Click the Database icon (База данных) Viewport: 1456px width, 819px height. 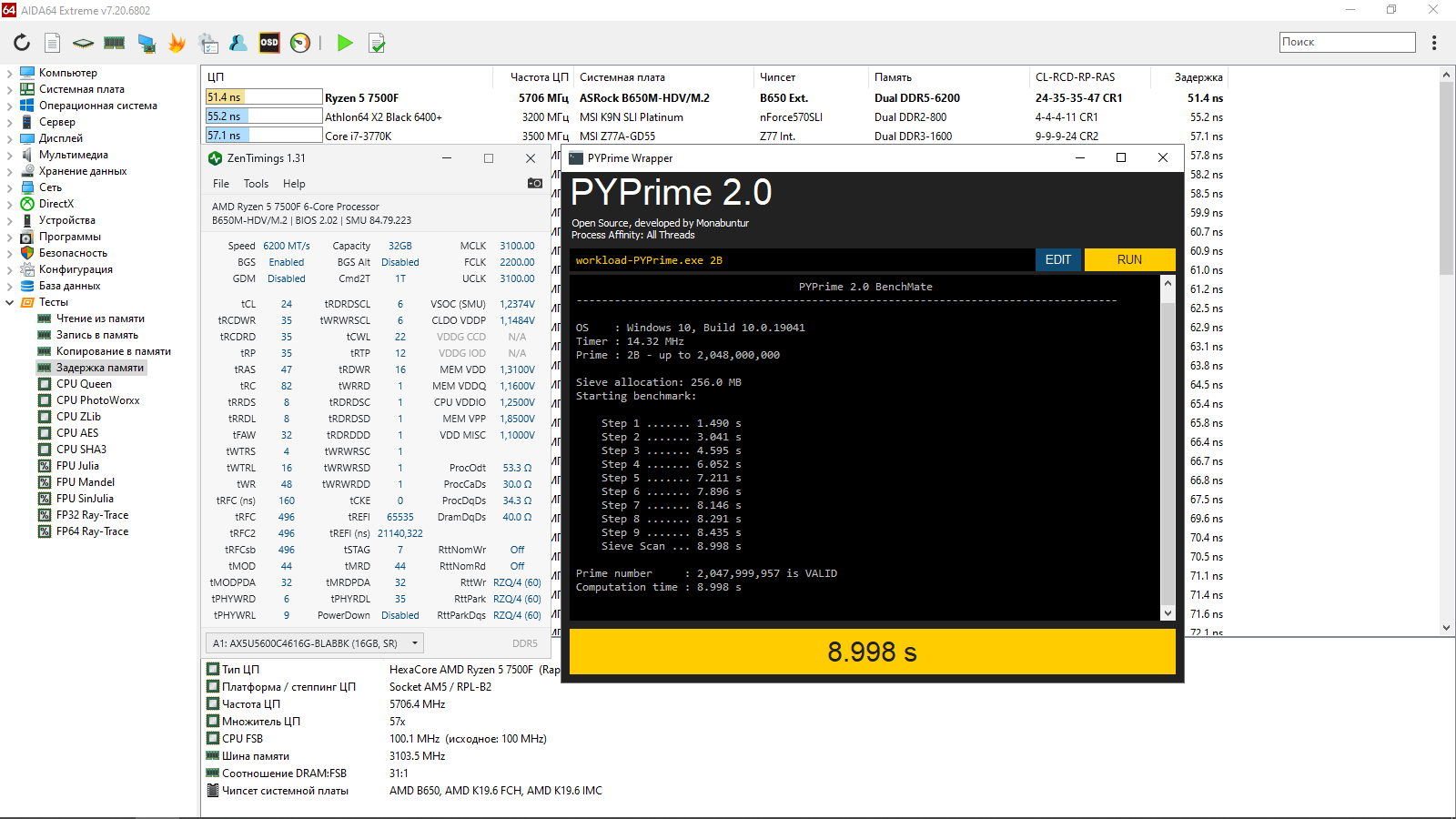click(x=27, y=286)
